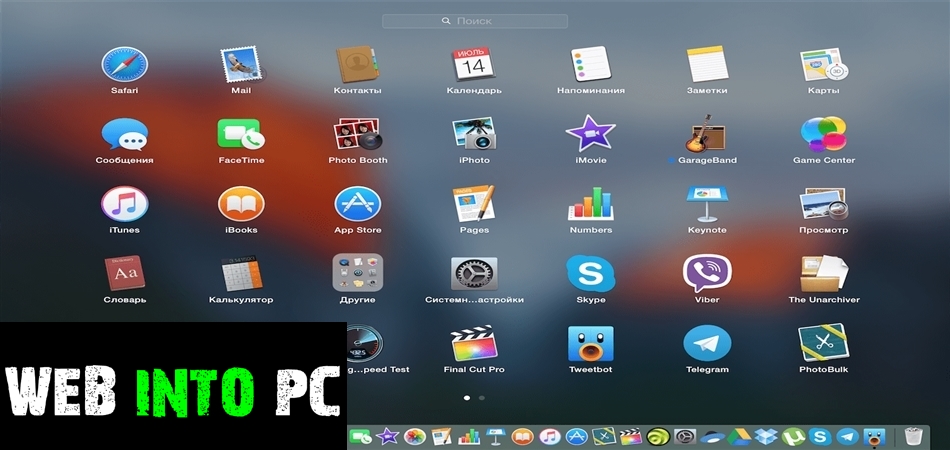
Task: Click the uTorrent icon in the Dock
Action: coord(793,436)
